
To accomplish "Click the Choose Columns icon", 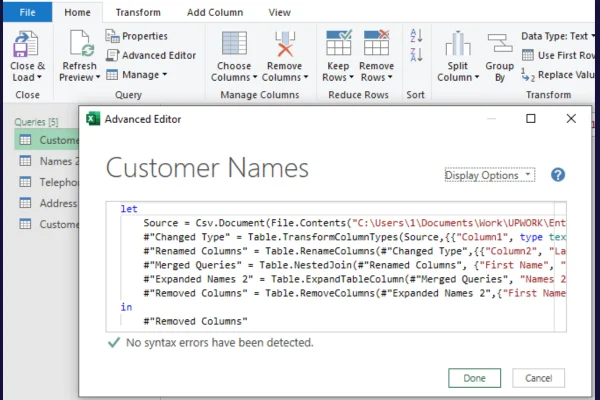I will click(234, 43).
